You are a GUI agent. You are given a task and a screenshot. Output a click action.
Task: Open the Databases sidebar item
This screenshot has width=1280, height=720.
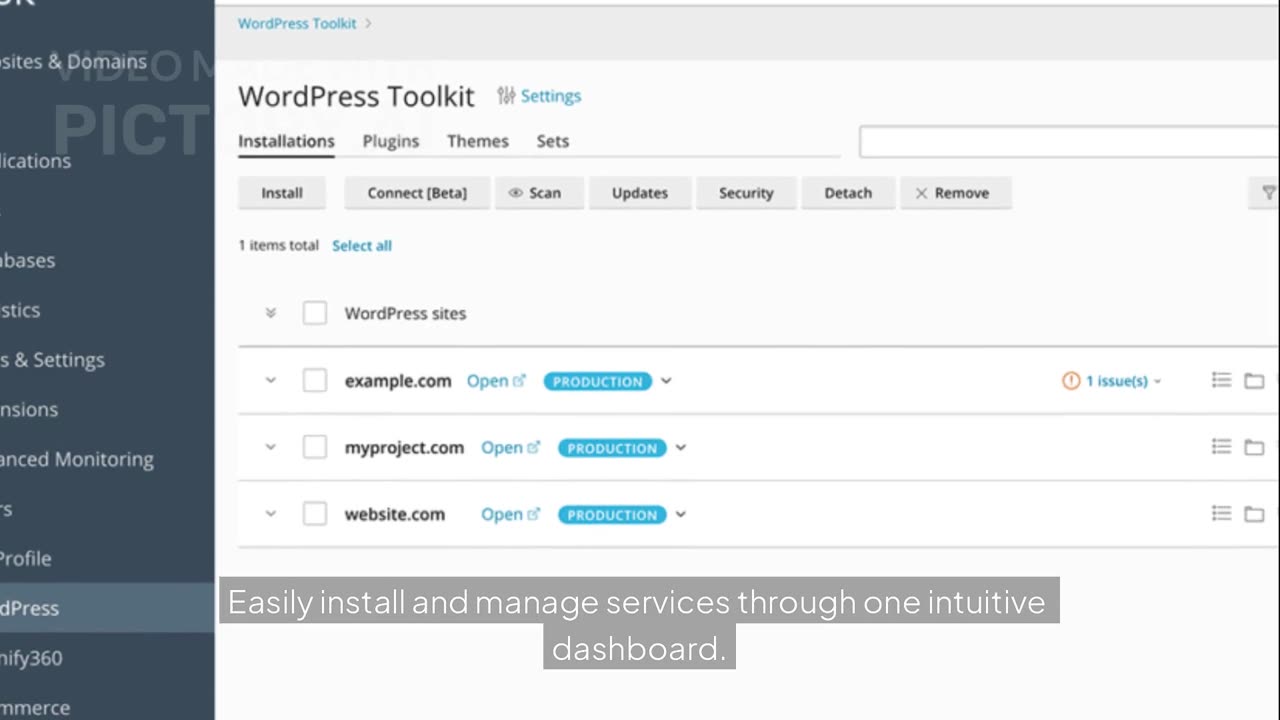click(x=28, y=261)
